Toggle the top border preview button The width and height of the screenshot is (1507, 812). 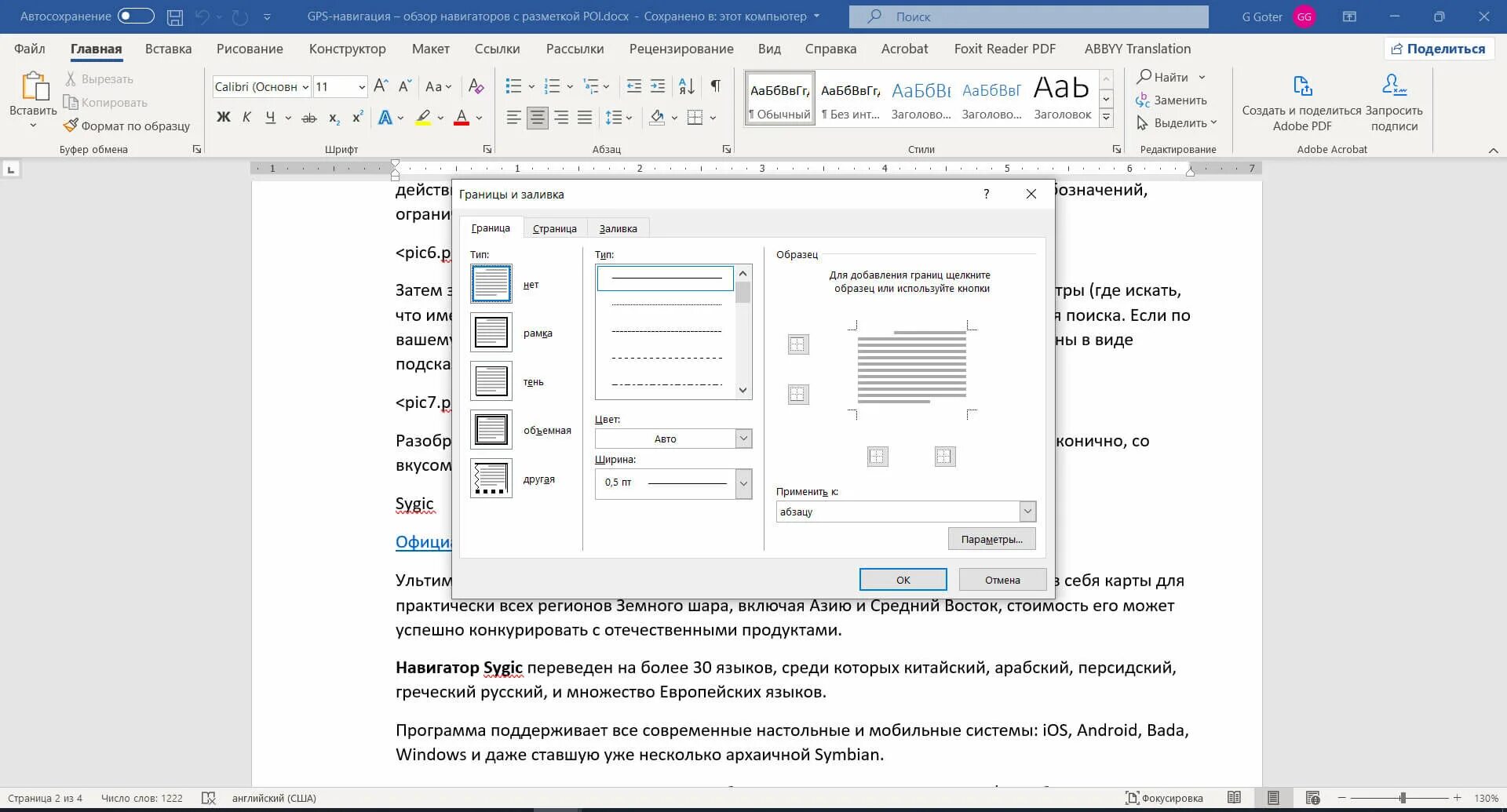(x=798, y=344)
